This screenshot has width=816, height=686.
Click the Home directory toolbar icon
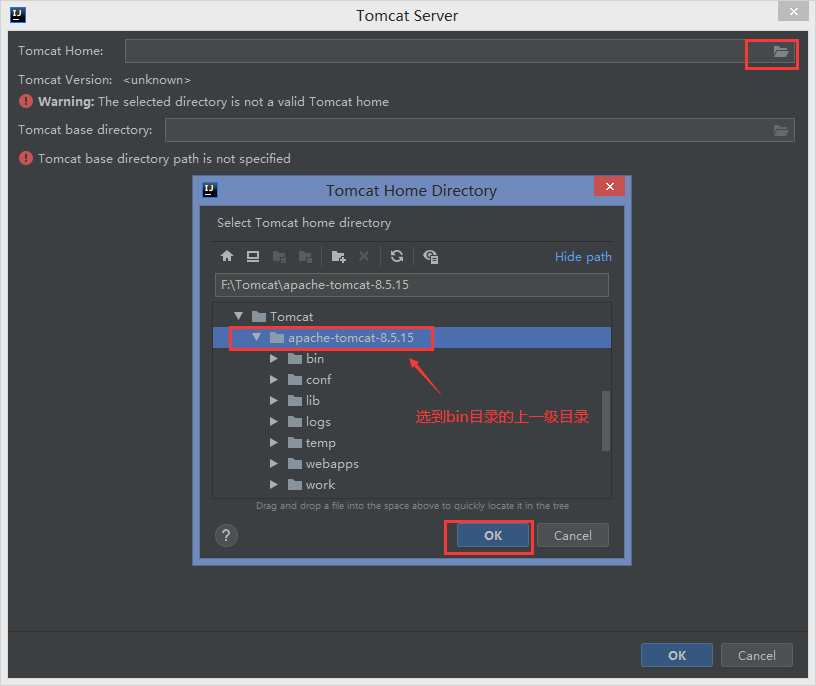tap(227, 256)
